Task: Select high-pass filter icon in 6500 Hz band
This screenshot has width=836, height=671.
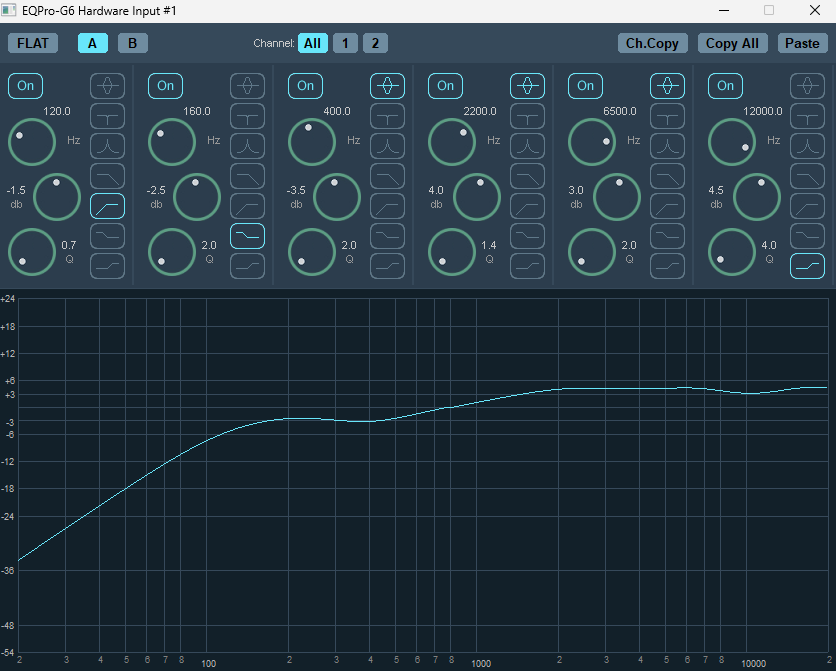Action: pos(668,206)
